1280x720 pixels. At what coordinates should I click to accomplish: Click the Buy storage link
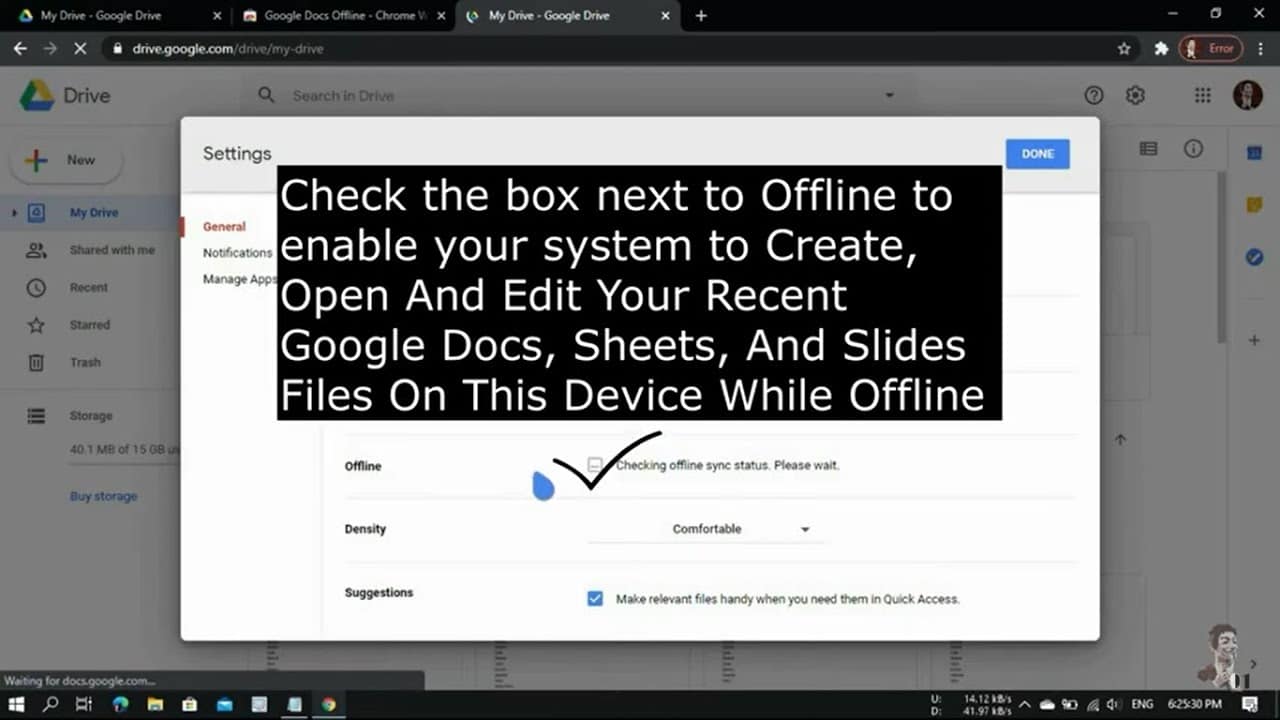click(x=103, y=496)
